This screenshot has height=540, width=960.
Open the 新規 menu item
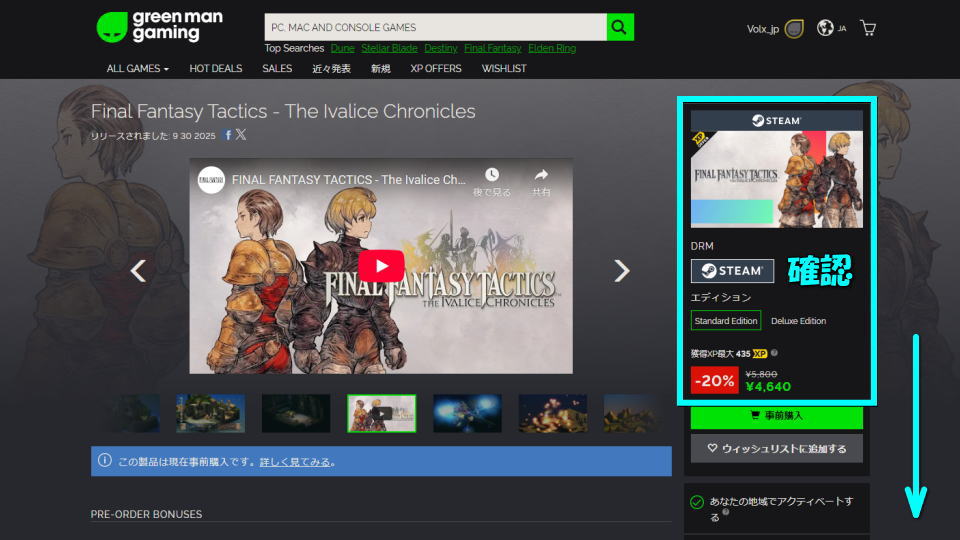coord(380,69)
